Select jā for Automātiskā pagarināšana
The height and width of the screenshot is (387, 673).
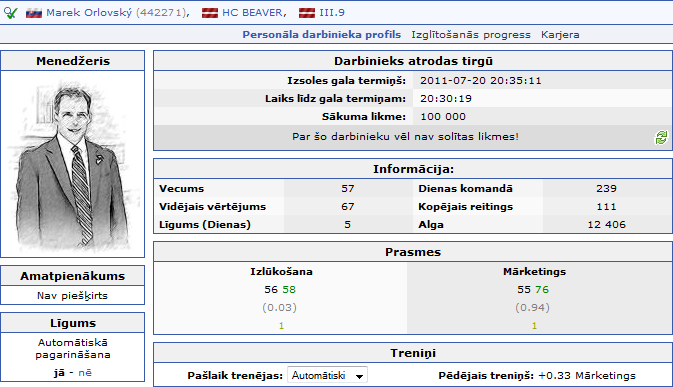point(59,372)
